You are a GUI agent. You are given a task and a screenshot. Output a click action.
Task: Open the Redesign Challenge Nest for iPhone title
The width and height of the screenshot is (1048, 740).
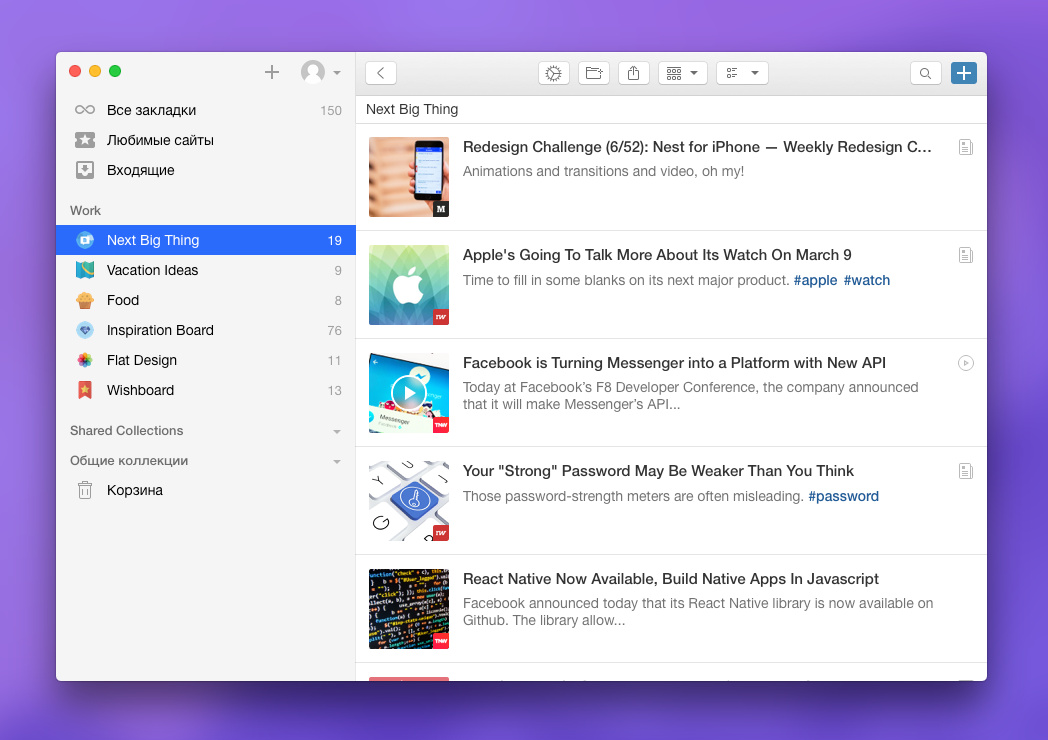(697, 147)
